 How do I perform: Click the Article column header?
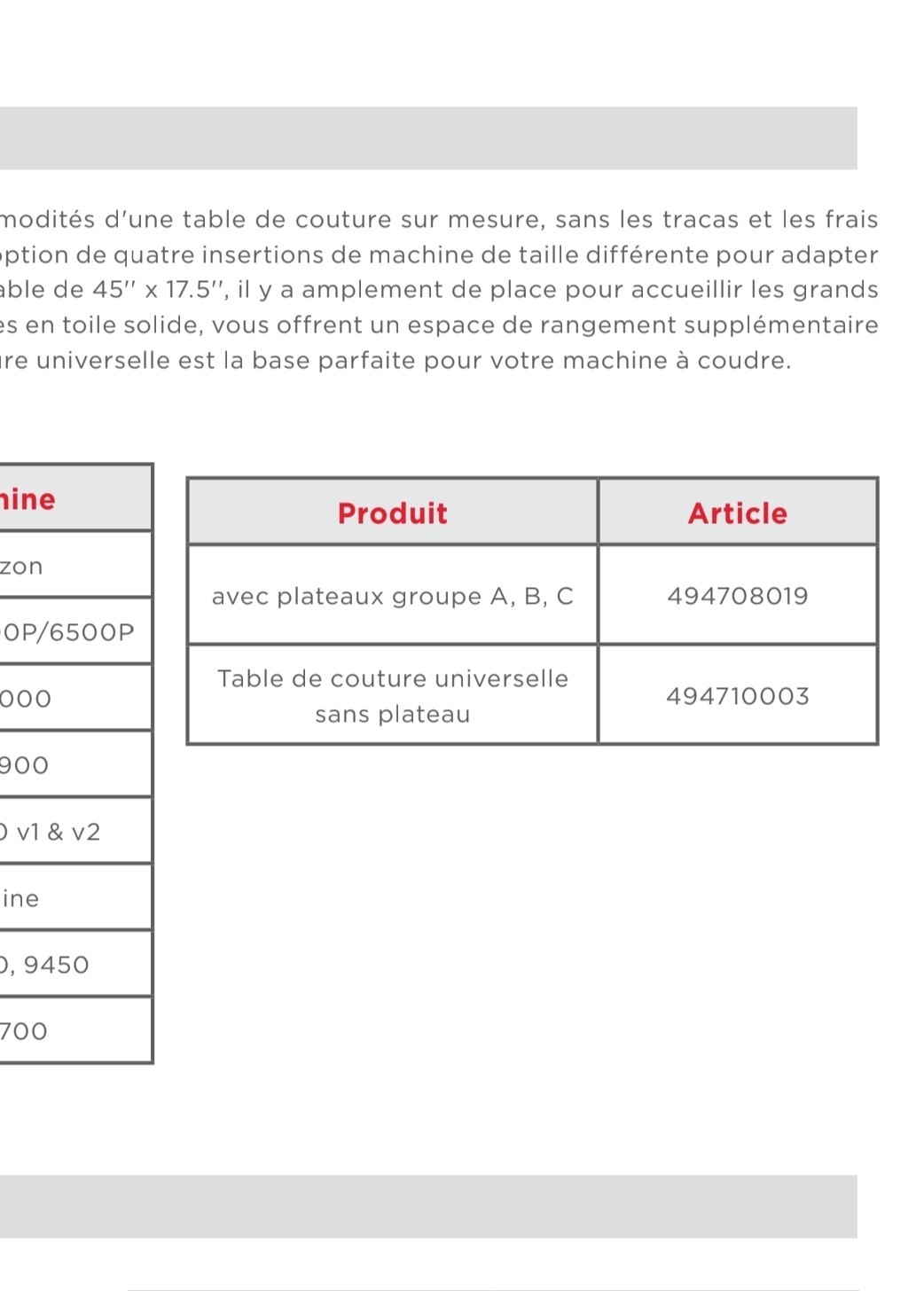[x=737, y=512]
